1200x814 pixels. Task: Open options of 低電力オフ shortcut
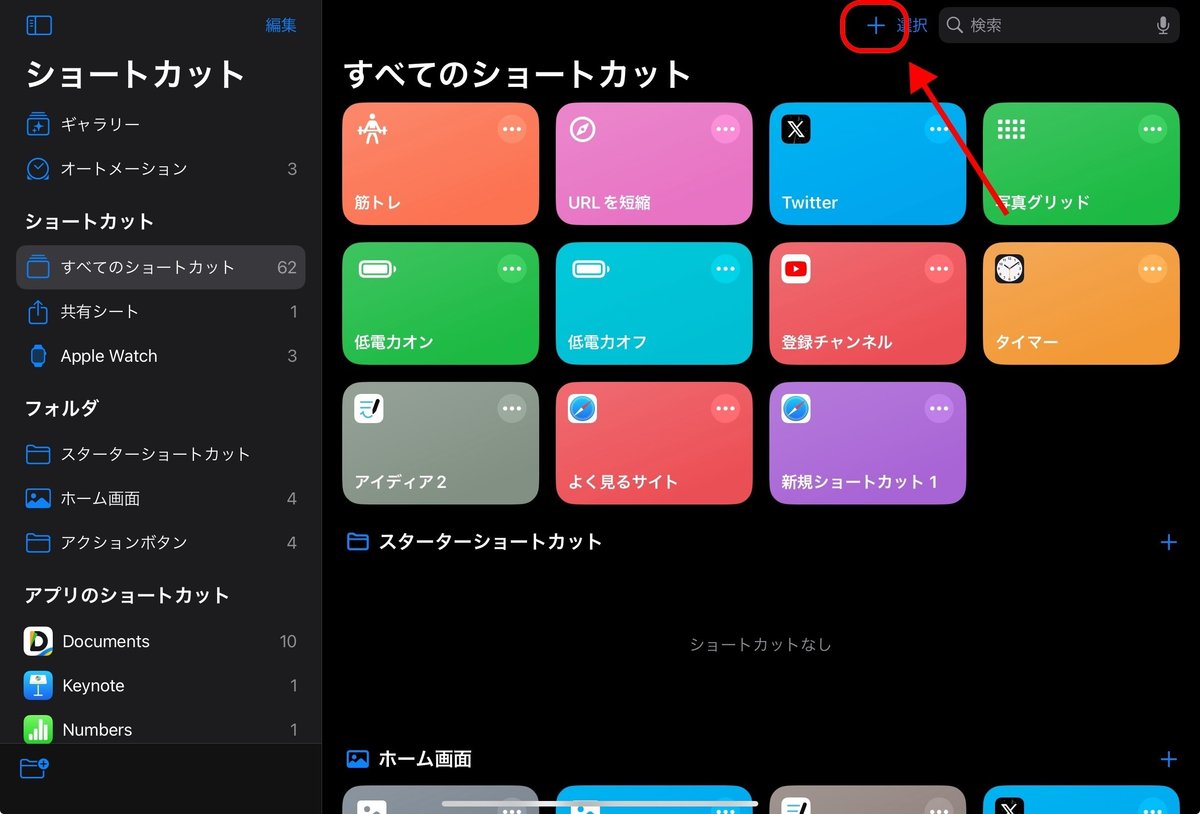point(725,268)
